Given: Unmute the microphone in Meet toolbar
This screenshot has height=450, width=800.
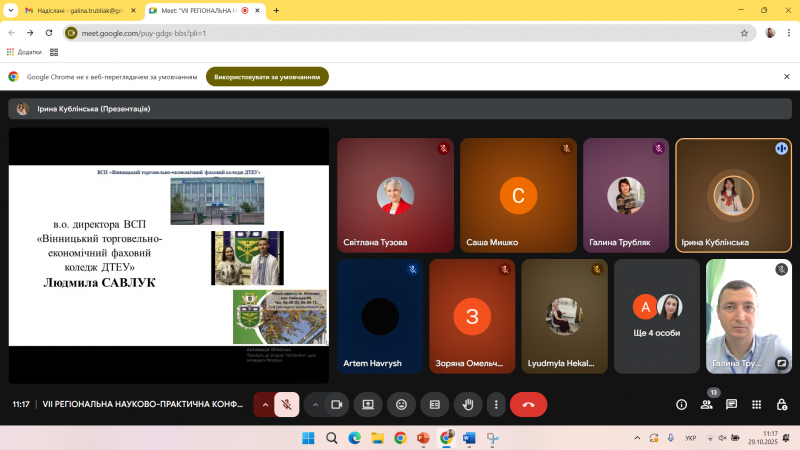Looking at the screenshot, I should tap(286, 404).
